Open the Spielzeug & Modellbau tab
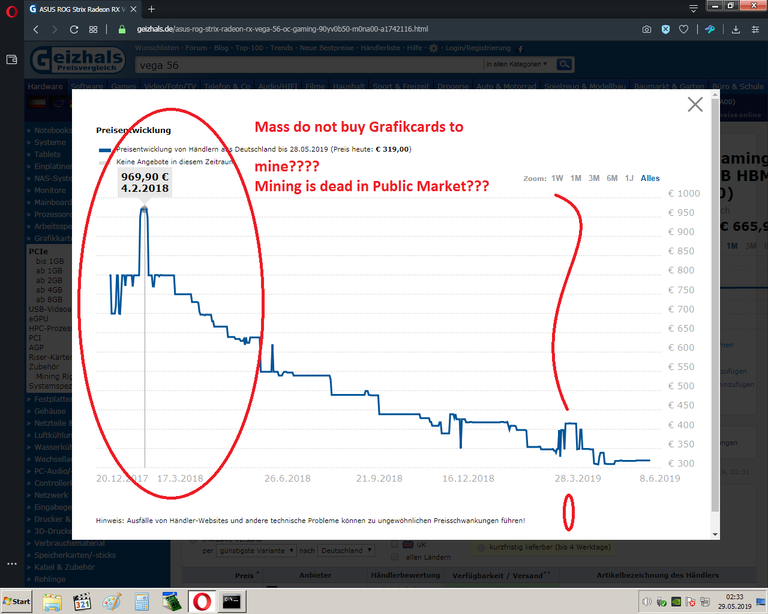Viewport: 768px width, 614px height. pos(585,86)
